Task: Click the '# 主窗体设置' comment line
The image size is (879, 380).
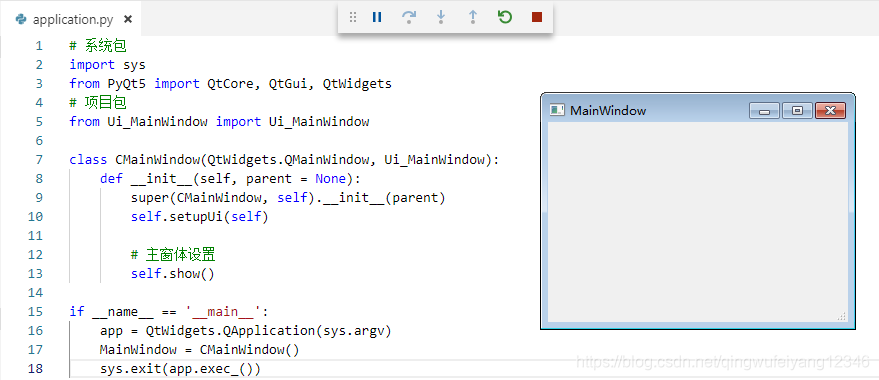Action: [173, 255]
